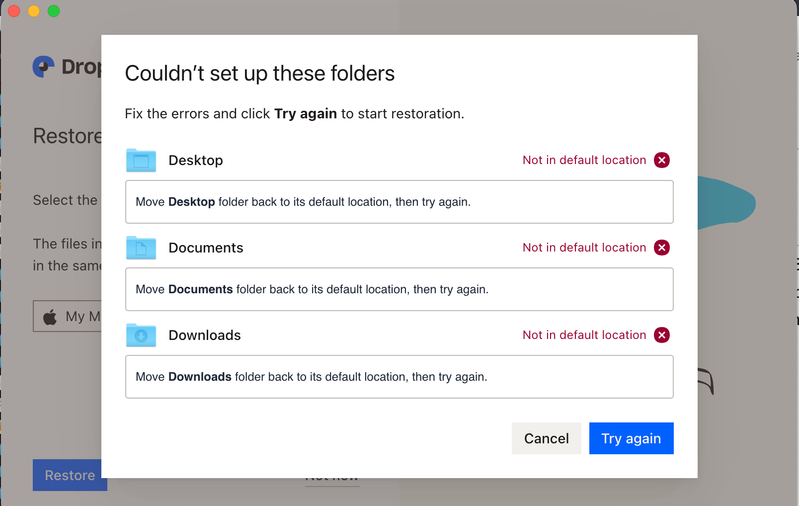Click the Desktop folder icon
Viewport: 799px width, 506px height.
[x=141, y=160]
